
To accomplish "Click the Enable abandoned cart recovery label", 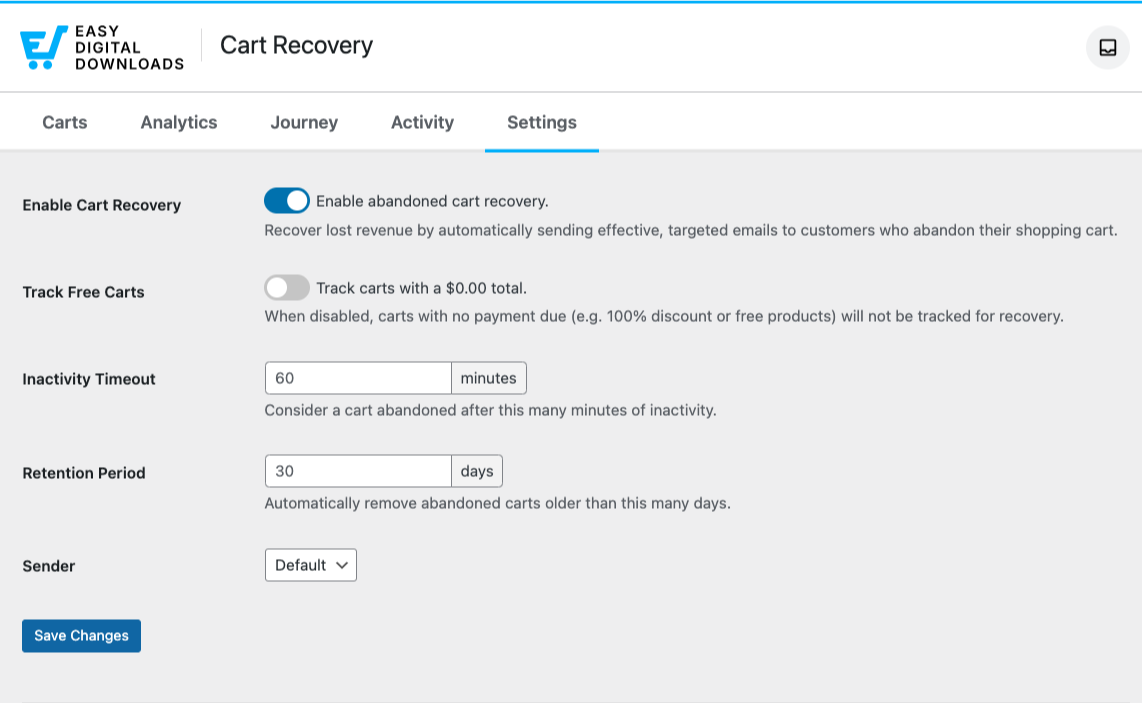I will 432,201.
